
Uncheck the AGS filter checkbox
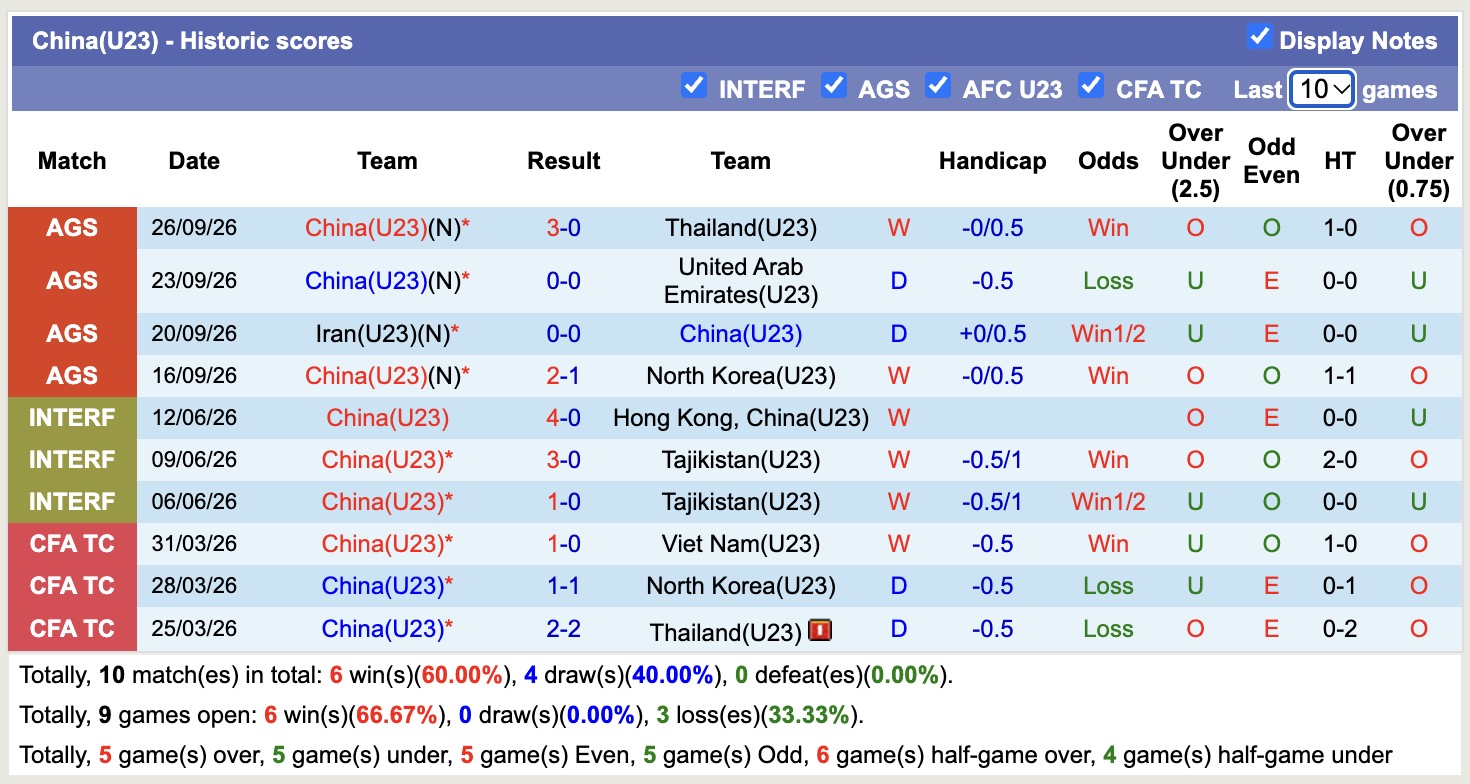[833, 86]
